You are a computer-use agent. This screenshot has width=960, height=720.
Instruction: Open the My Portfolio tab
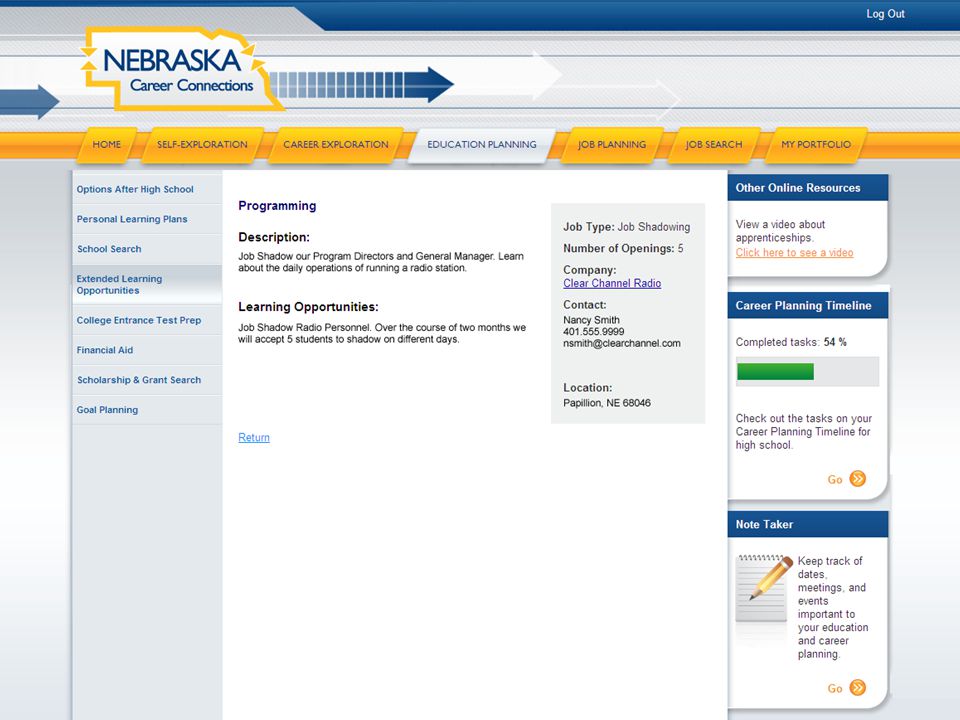click(816, 144)
